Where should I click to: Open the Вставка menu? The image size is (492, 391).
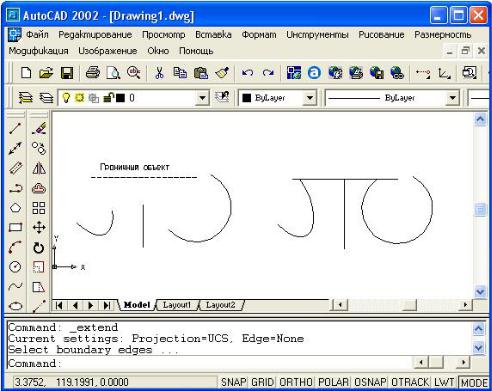click(x=213, y=35)
